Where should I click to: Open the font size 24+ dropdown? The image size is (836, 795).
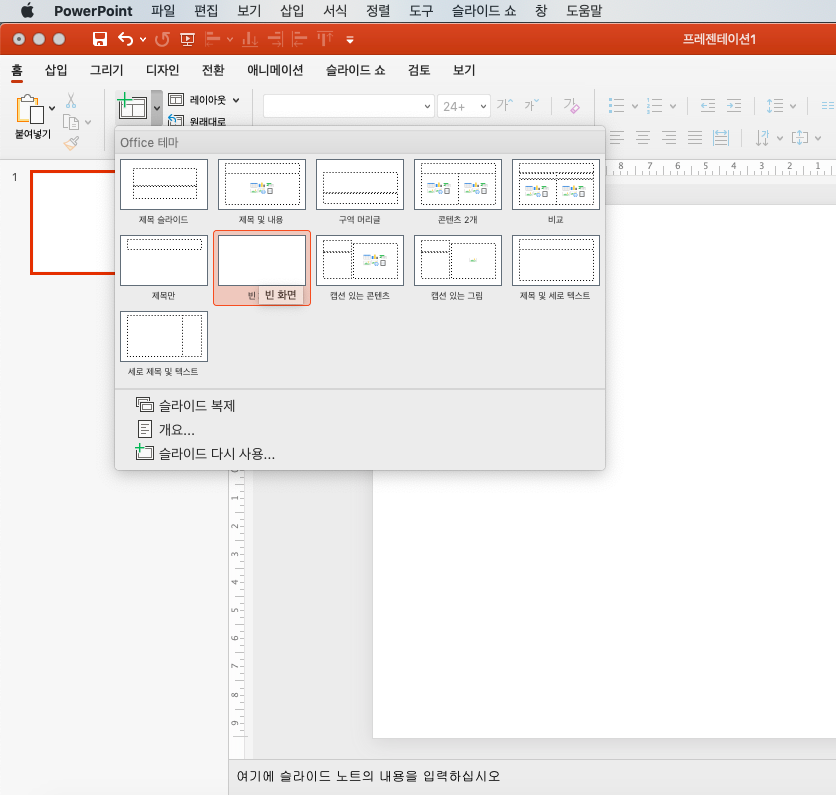pyautogui.click(x=483, y=106)
